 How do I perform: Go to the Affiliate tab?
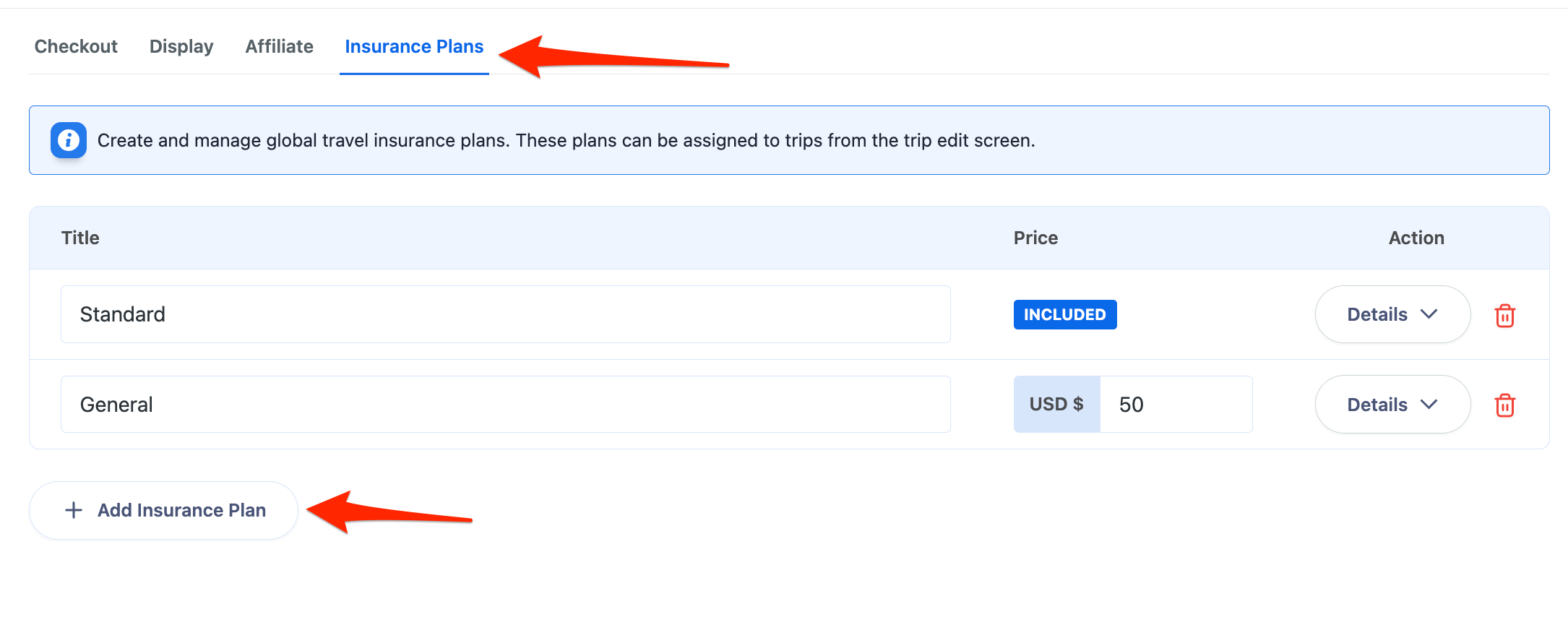[279, 47]
